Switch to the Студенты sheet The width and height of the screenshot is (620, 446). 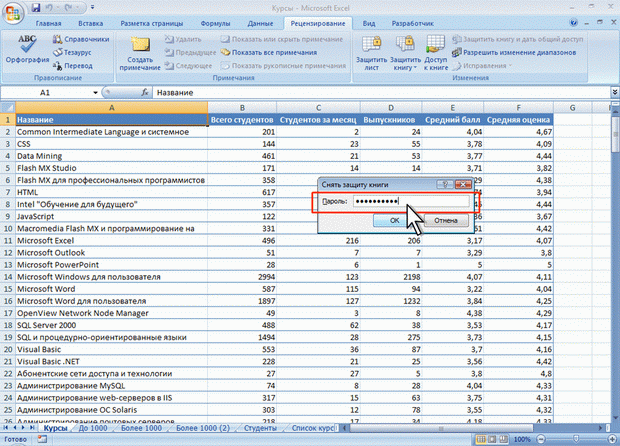click(260, 428)
